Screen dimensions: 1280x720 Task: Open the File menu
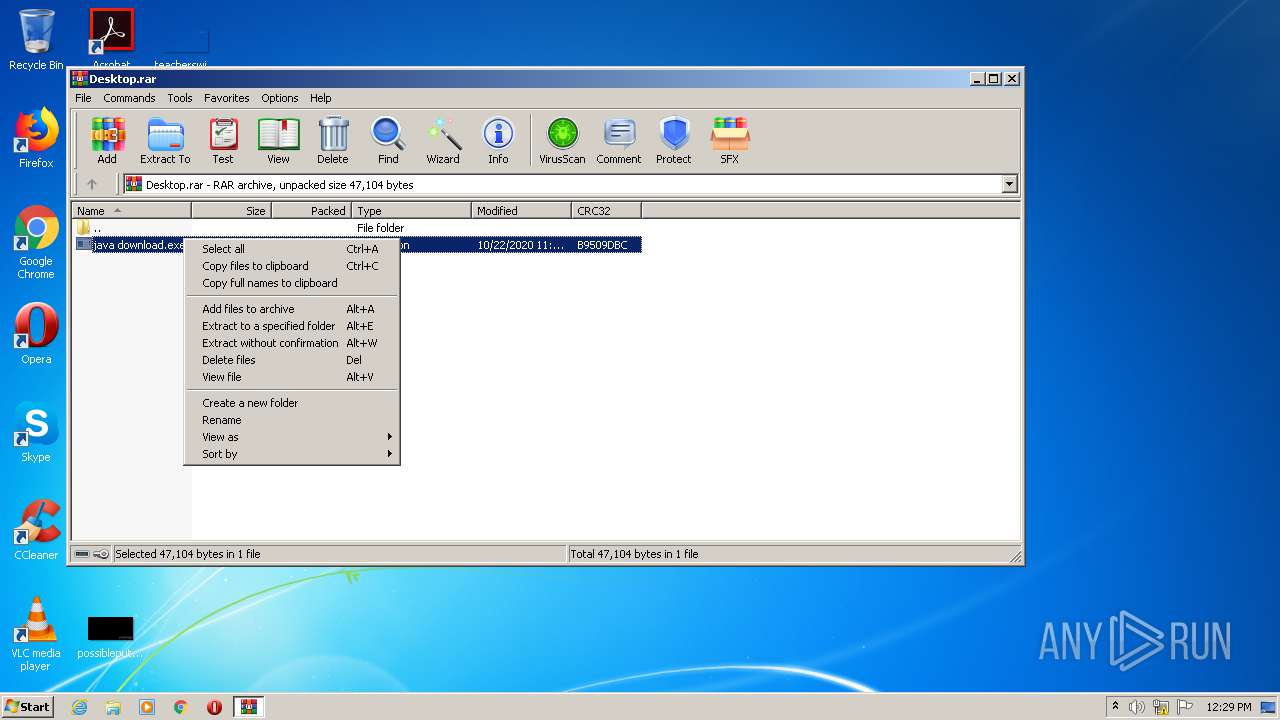(83, 98)
